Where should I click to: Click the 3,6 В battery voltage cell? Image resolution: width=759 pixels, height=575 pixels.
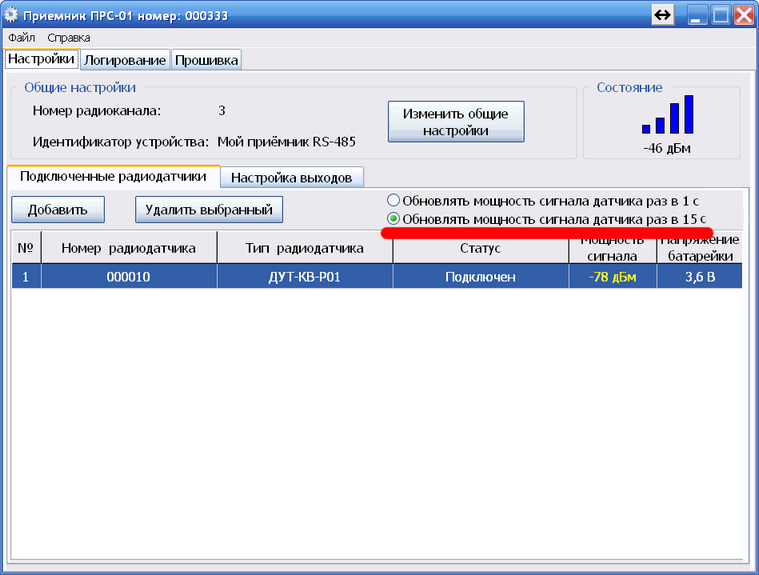click(700, 277)
